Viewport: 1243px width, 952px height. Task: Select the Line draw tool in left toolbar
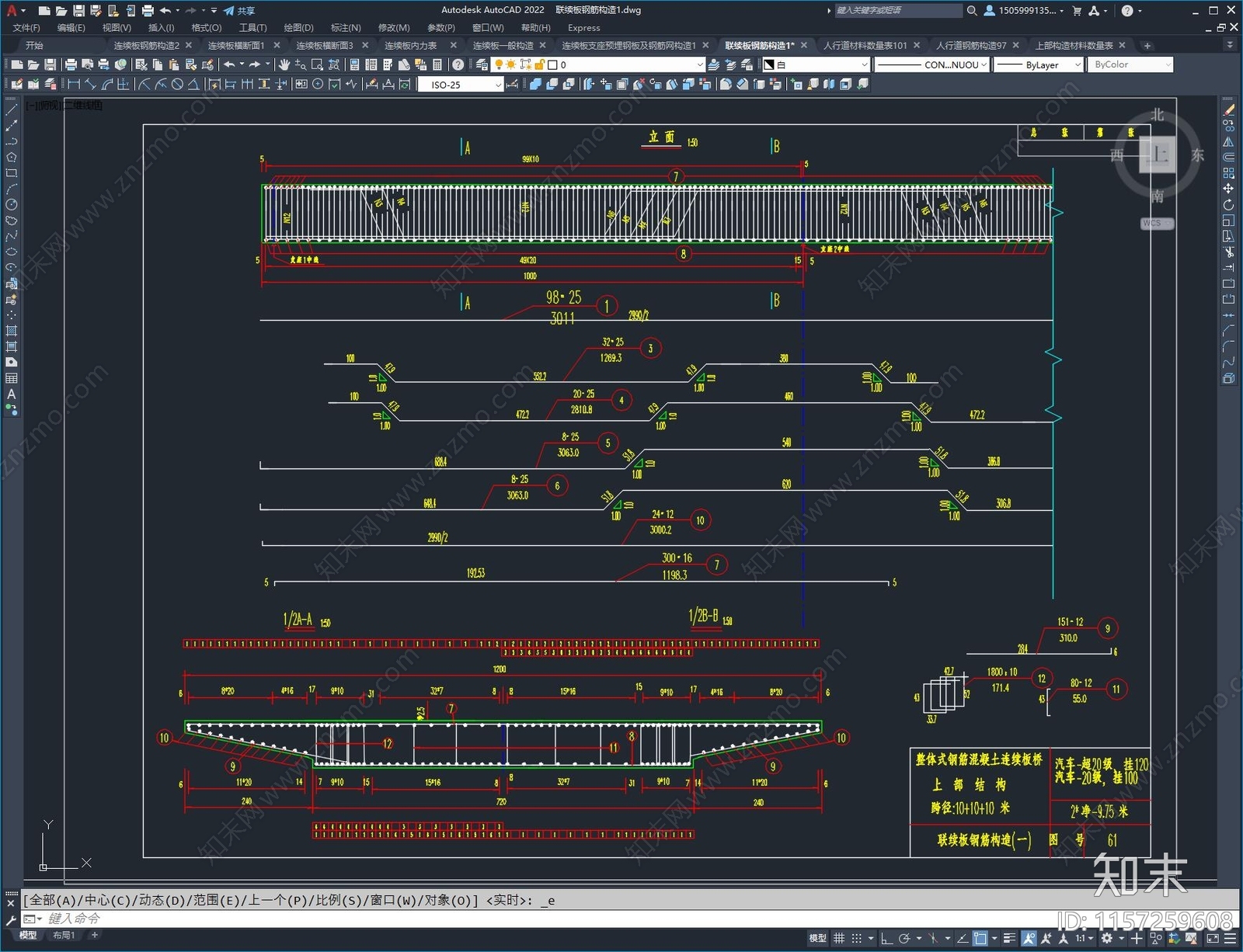click(11, 109)
